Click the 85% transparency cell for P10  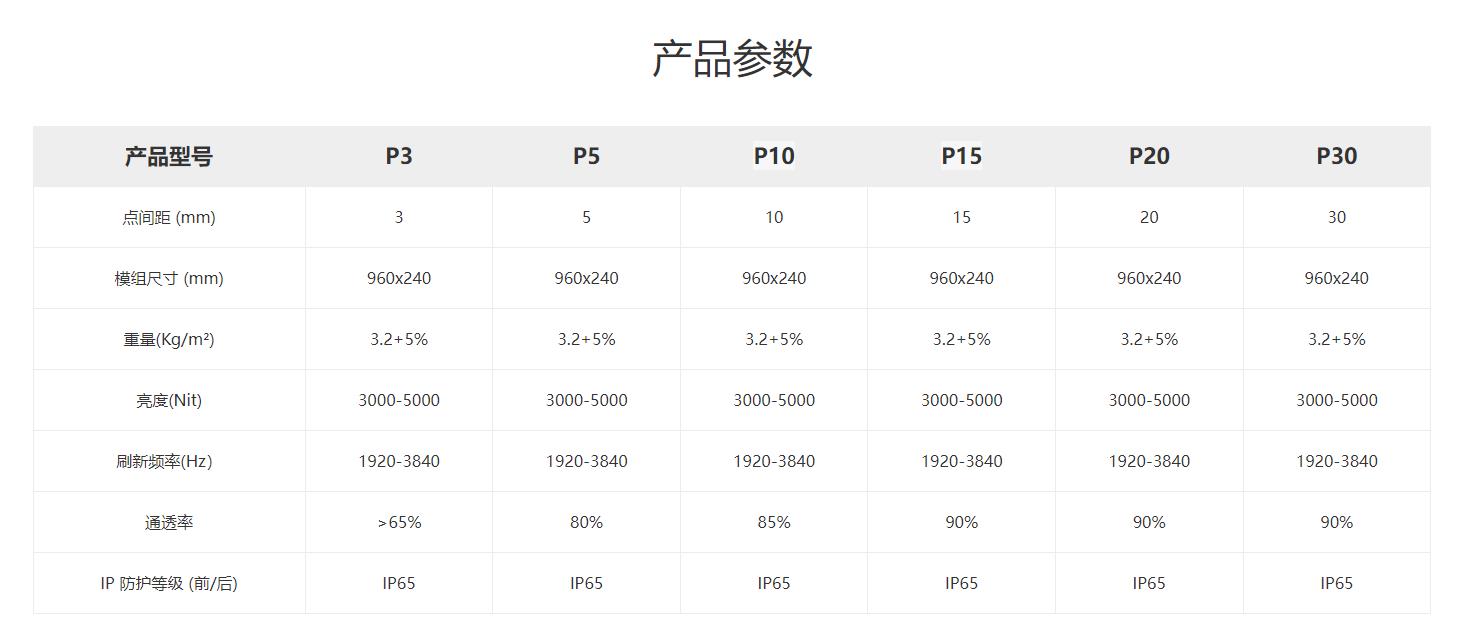pyautogui.click(x=774, y=522)
